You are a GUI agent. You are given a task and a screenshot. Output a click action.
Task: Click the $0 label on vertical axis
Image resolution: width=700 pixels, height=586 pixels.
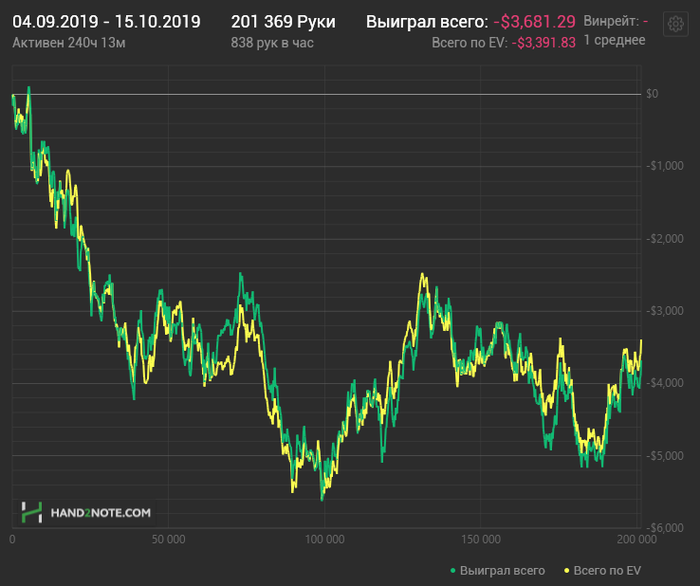(x=651, y=94)
